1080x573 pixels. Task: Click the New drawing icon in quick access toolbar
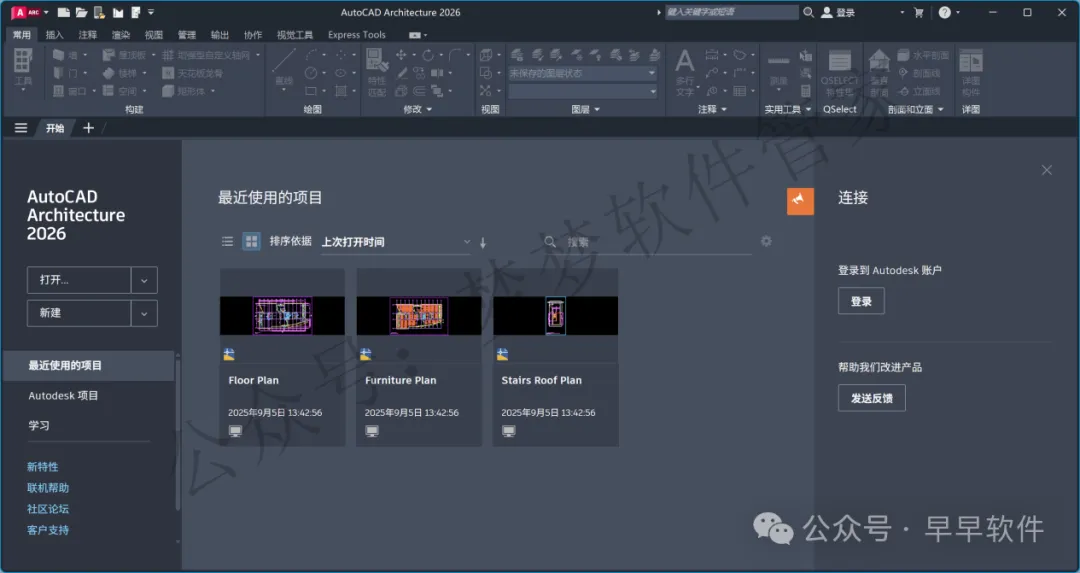tap(63, 12)
